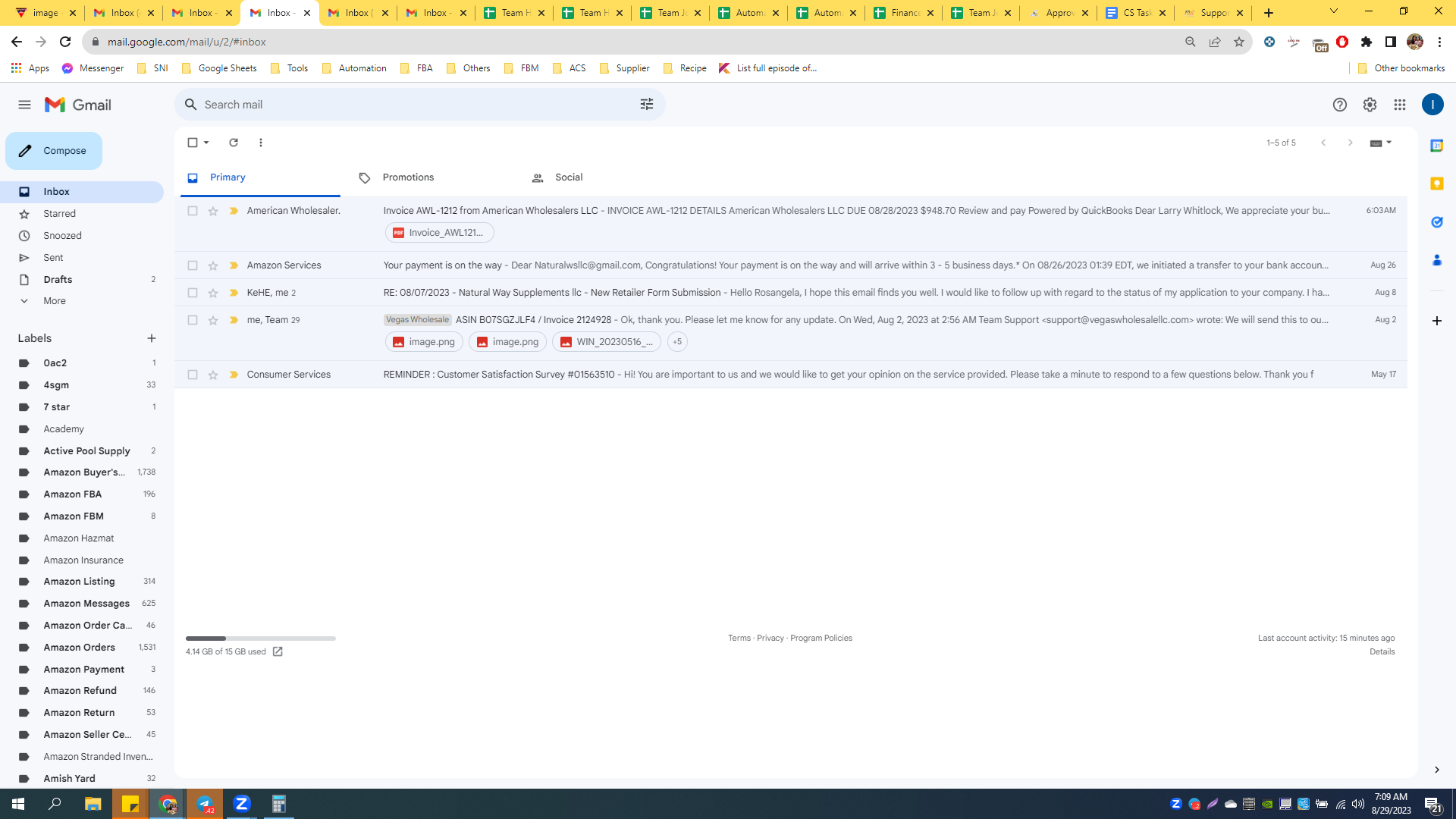Open Google Keep side panel
The height and width of the screenshot is (819, 1456).
(1436, 184)
